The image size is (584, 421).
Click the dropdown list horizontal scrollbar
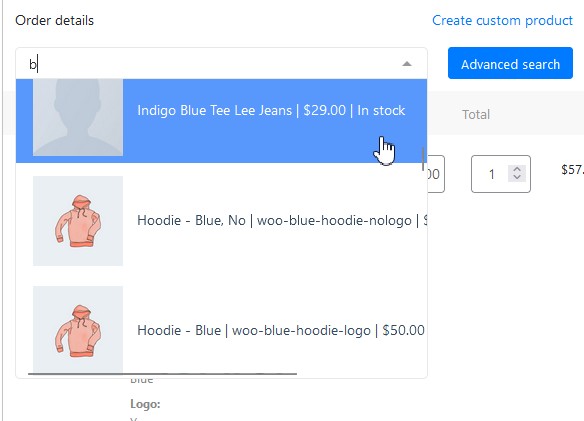pos(162,373)
